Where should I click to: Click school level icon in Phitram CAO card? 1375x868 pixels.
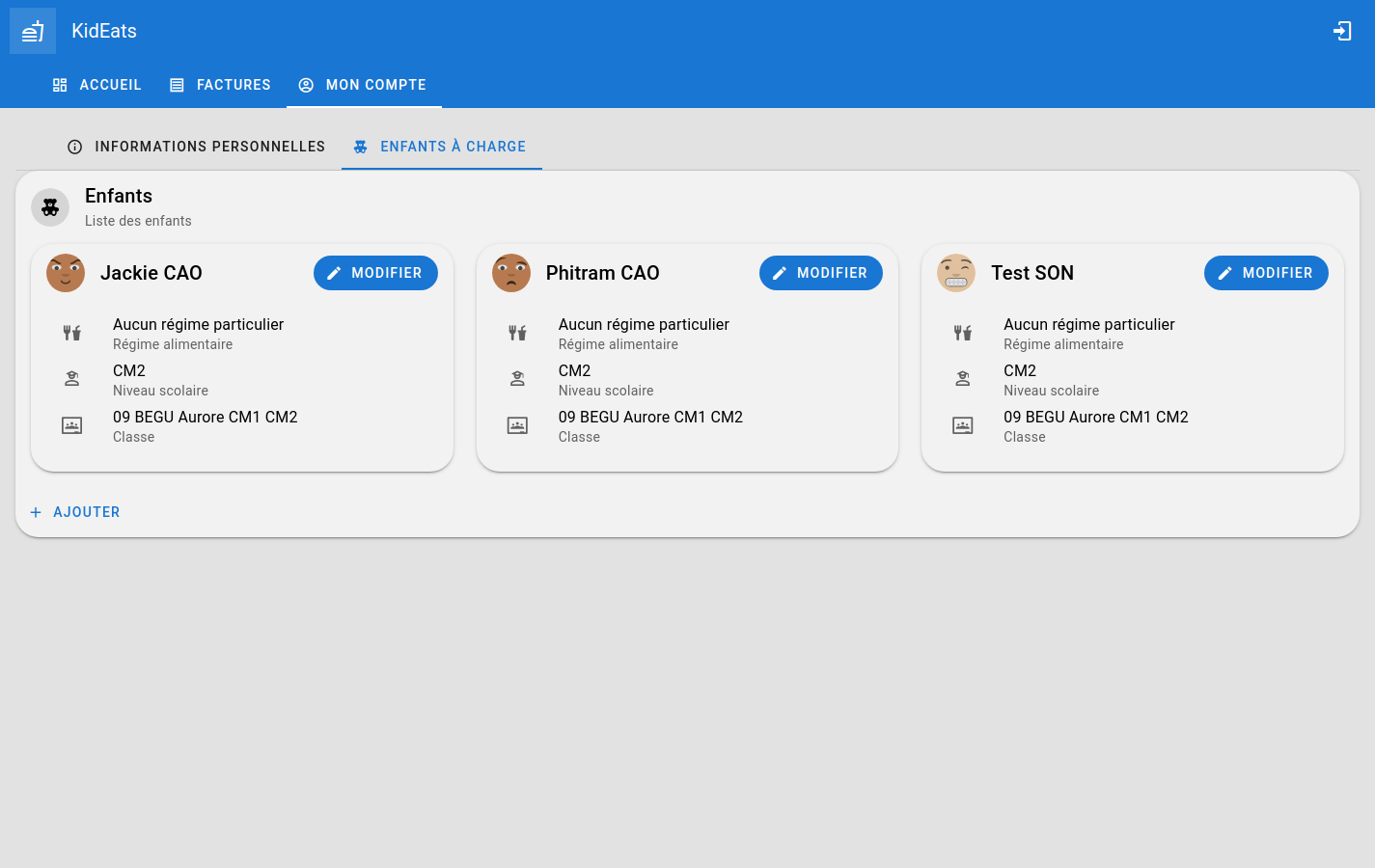pyautogui.click(x=518, y=379)
